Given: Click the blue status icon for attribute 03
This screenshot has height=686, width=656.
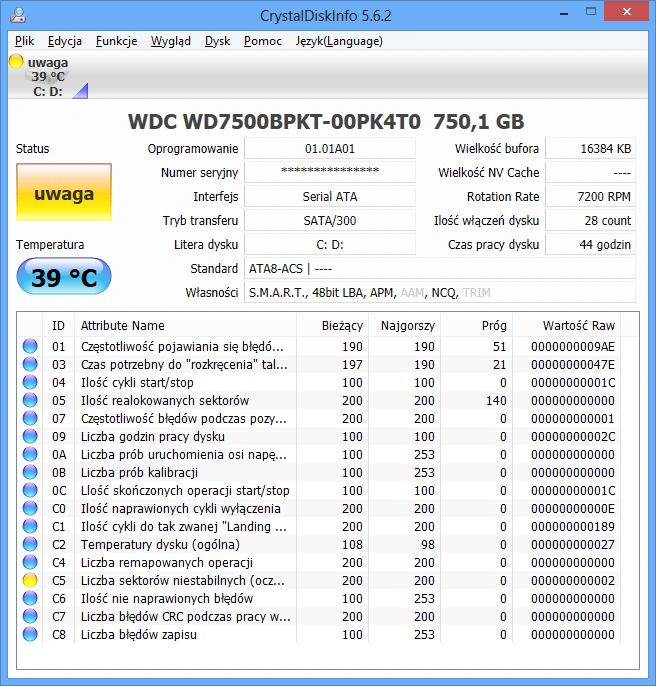Looking at the screenshot, I should click(x=30, y=364).
